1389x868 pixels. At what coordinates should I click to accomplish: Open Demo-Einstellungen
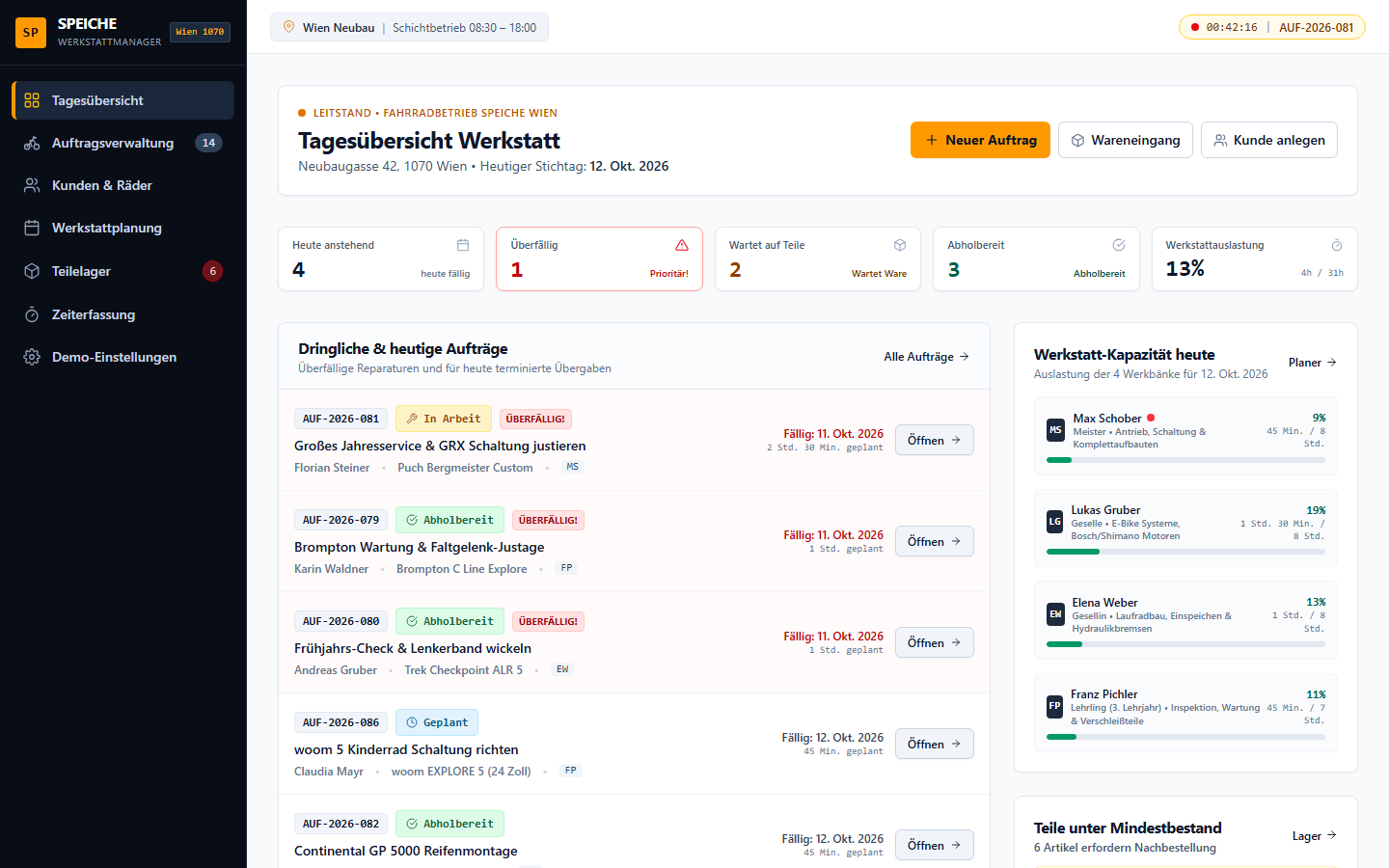(123, 357)
